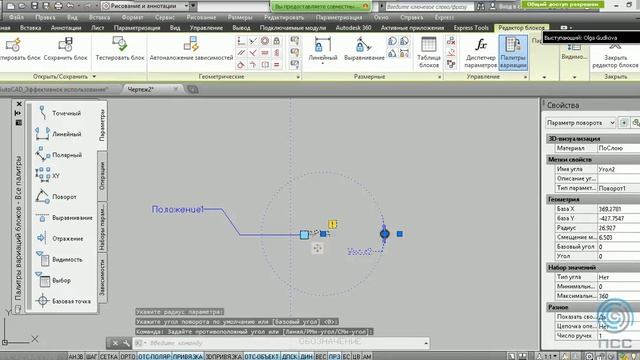Screen dimensions: 640x360
Task: Expand the Размерные panel arrow
Action: tap(440, 77)
